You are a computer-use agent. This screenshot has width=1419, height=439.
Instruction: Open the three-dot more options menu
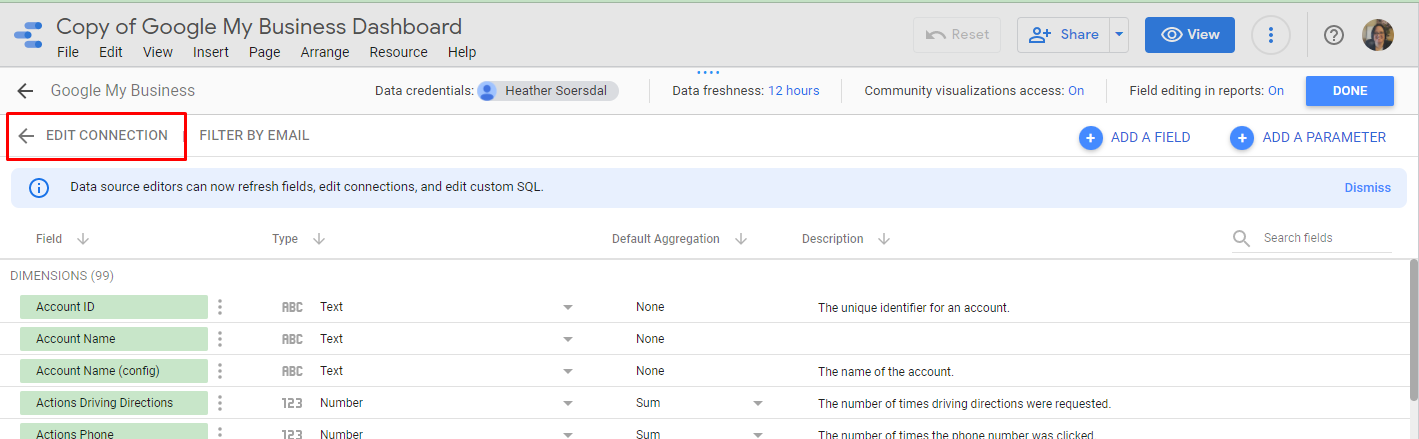click(1270, 35)
